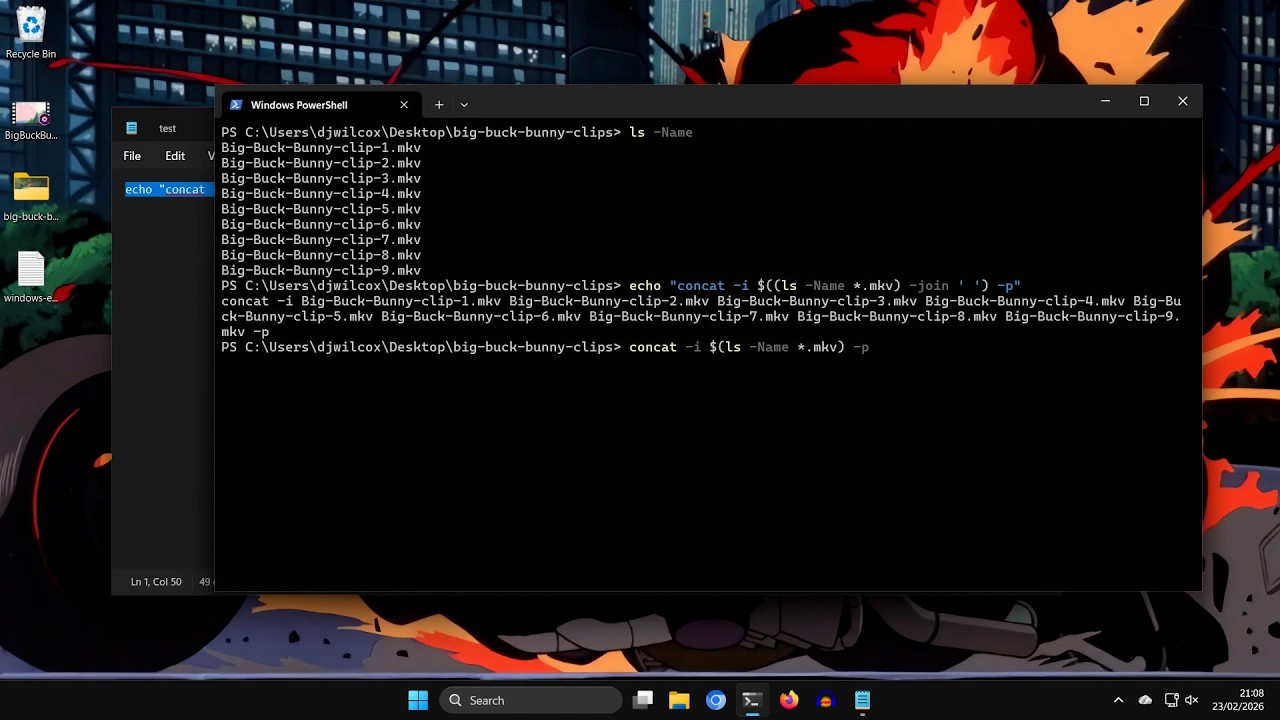
Task: Open Firefox from the taskbar
Action: coord(789,700)
